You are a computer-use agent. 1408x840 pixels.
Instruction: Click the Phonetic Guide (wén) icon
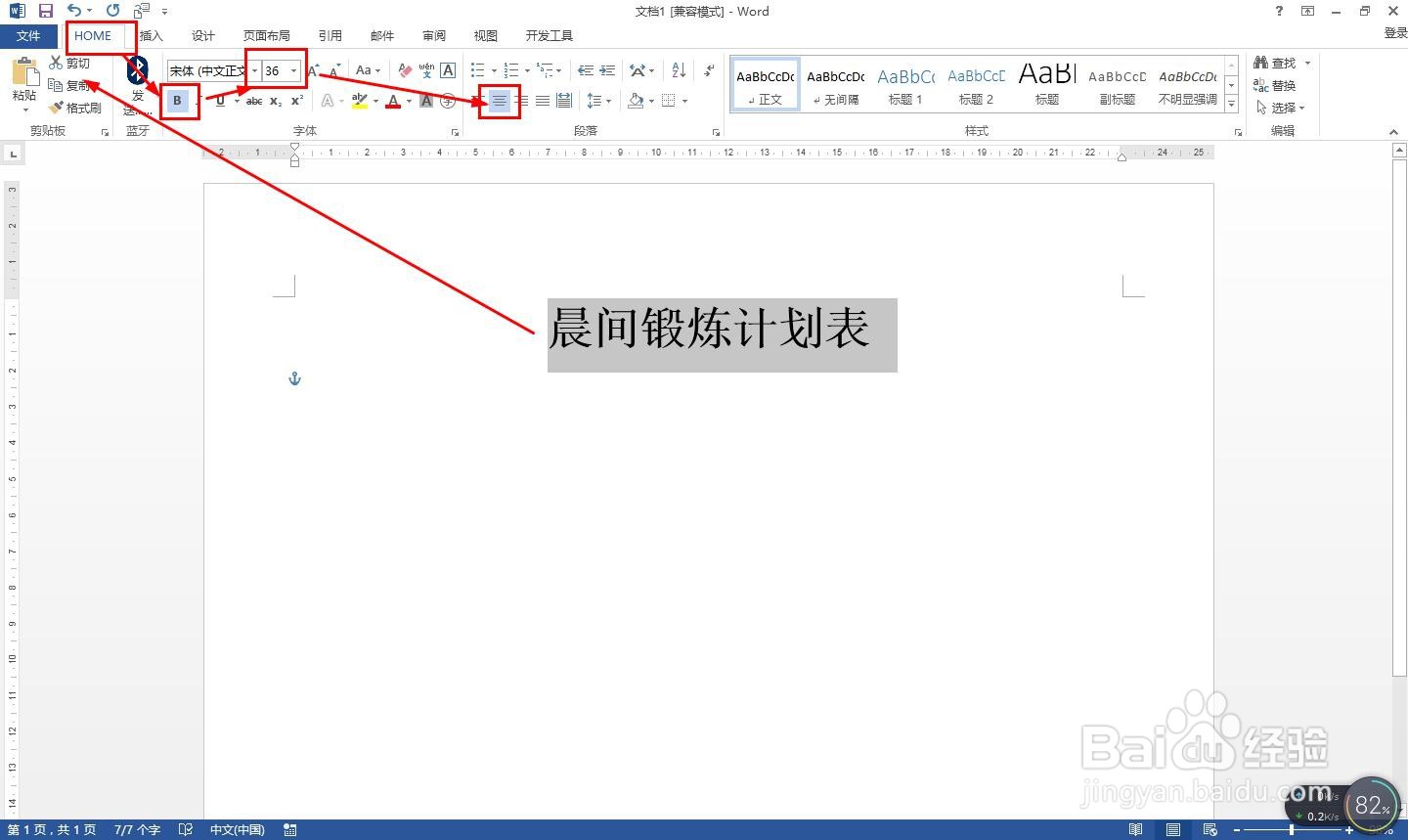[x=426, y=70]
